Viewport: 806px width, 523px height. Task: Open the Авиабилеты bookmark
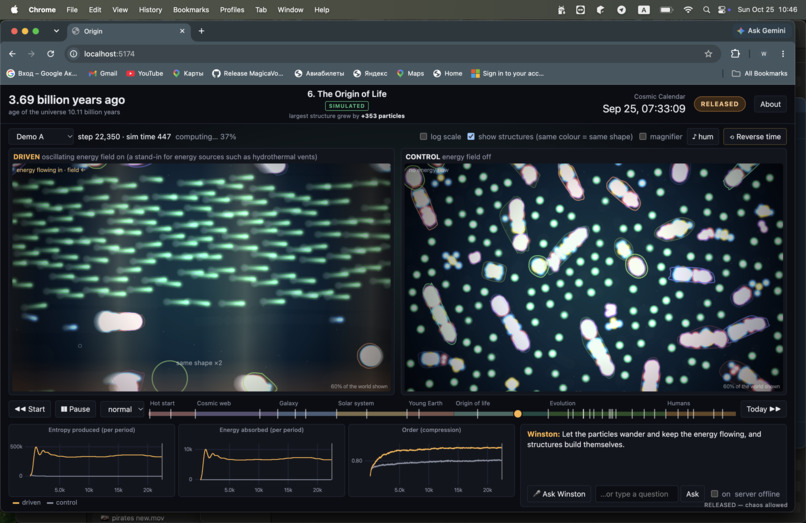coord(319,74)
